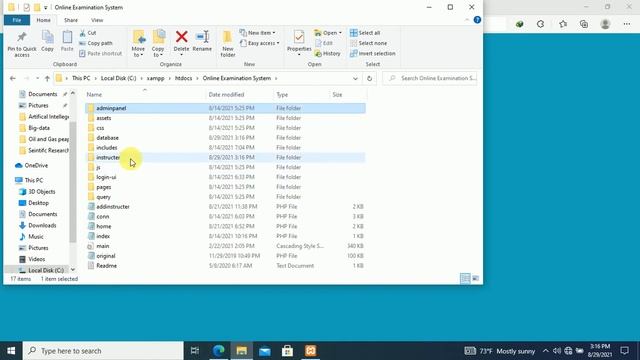This screenshot has height=360, width=640.
Task: Select the login-ui folder
Action: 225,177
